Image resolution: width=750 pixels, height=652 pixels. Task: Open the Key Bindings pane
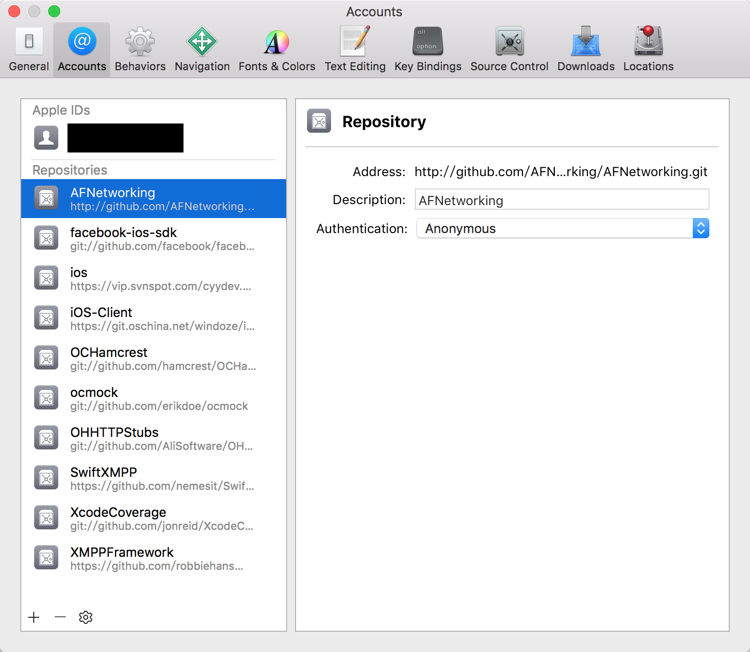pos(428,50)
